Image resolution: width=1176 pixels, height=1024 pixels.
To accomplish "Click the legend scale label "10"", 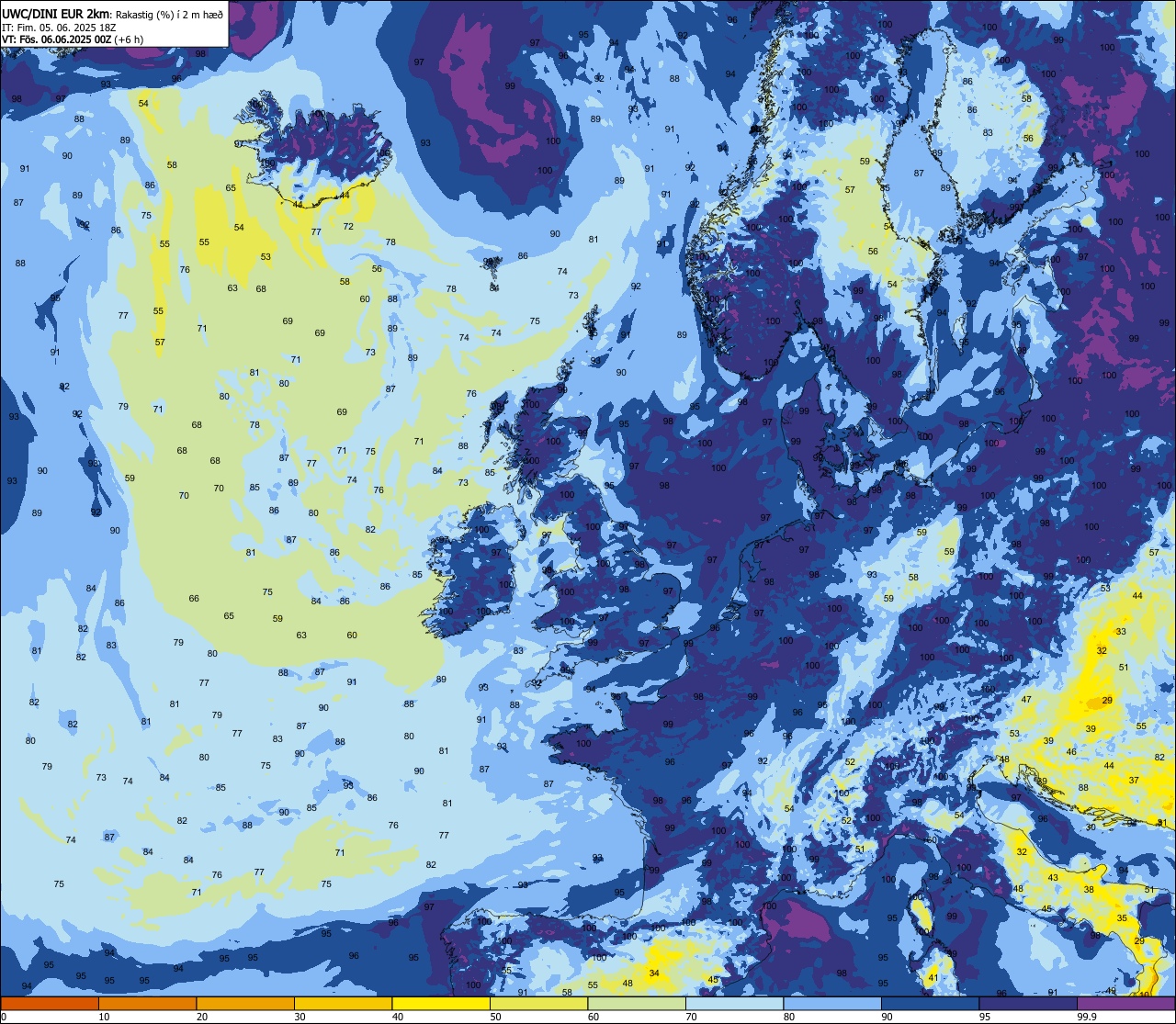I will pos(104,1017).
